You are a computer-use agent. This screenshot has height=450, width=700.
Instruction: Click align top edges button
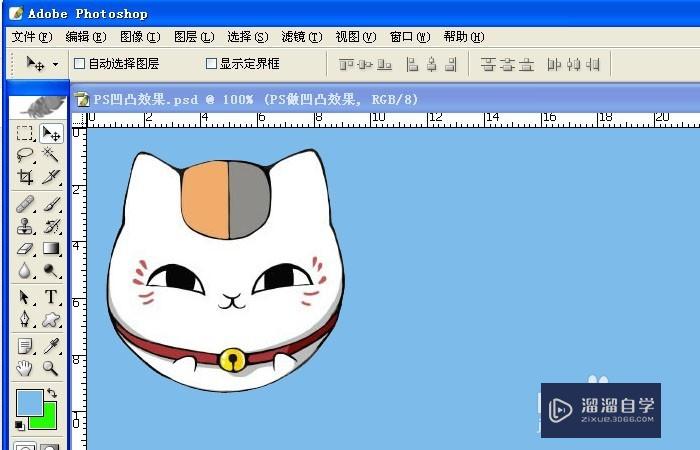tap(346, 65)
